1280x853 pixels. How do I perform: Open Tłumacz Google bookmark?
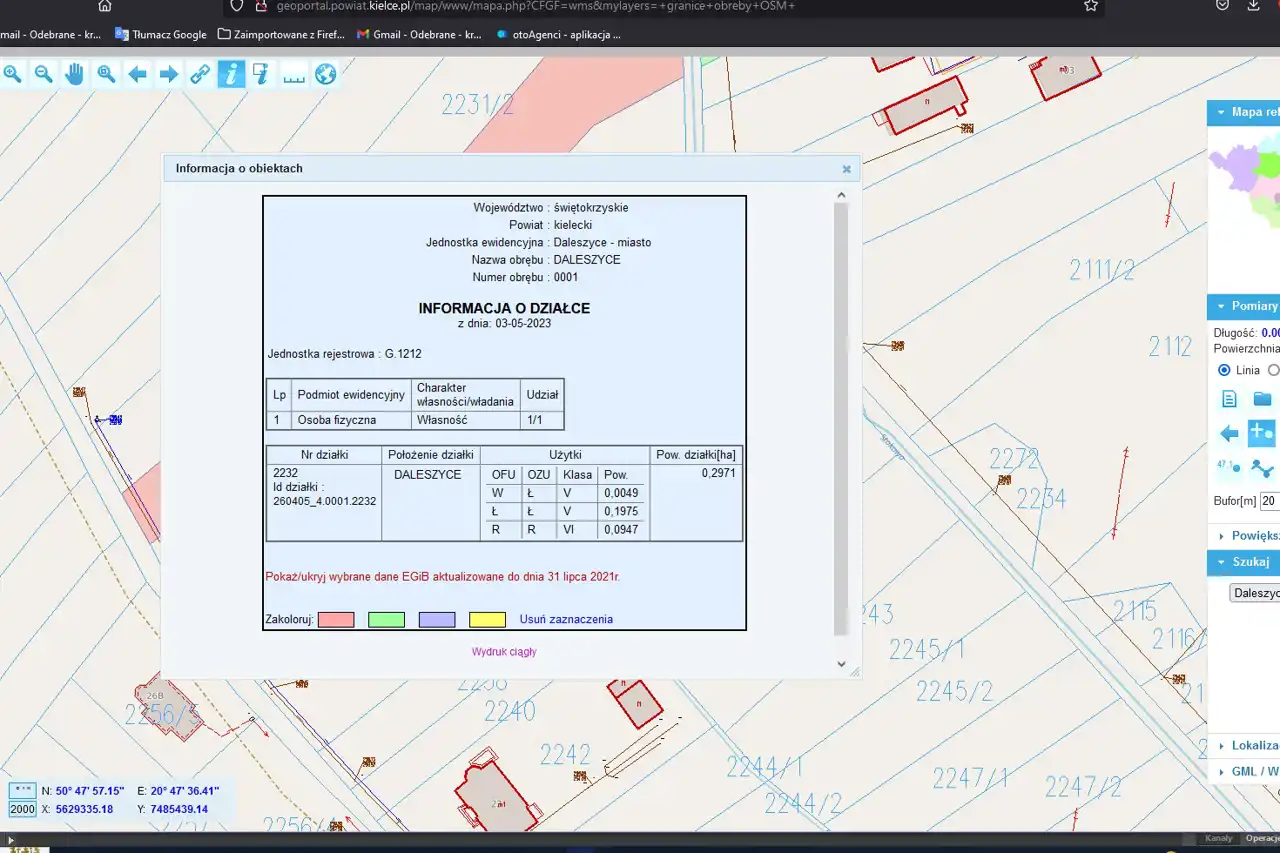[x=161, y=34]
